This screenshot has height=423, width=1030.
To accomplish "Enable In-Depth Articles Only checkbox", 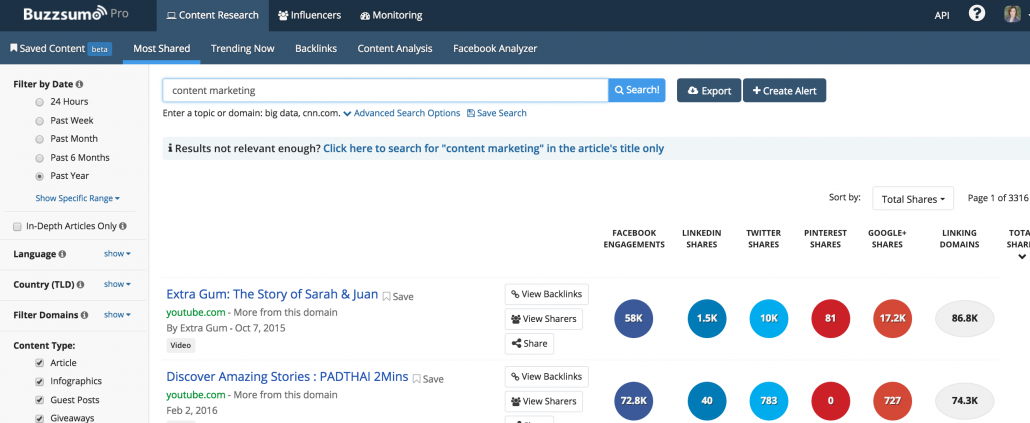I will tap(18, 227).
